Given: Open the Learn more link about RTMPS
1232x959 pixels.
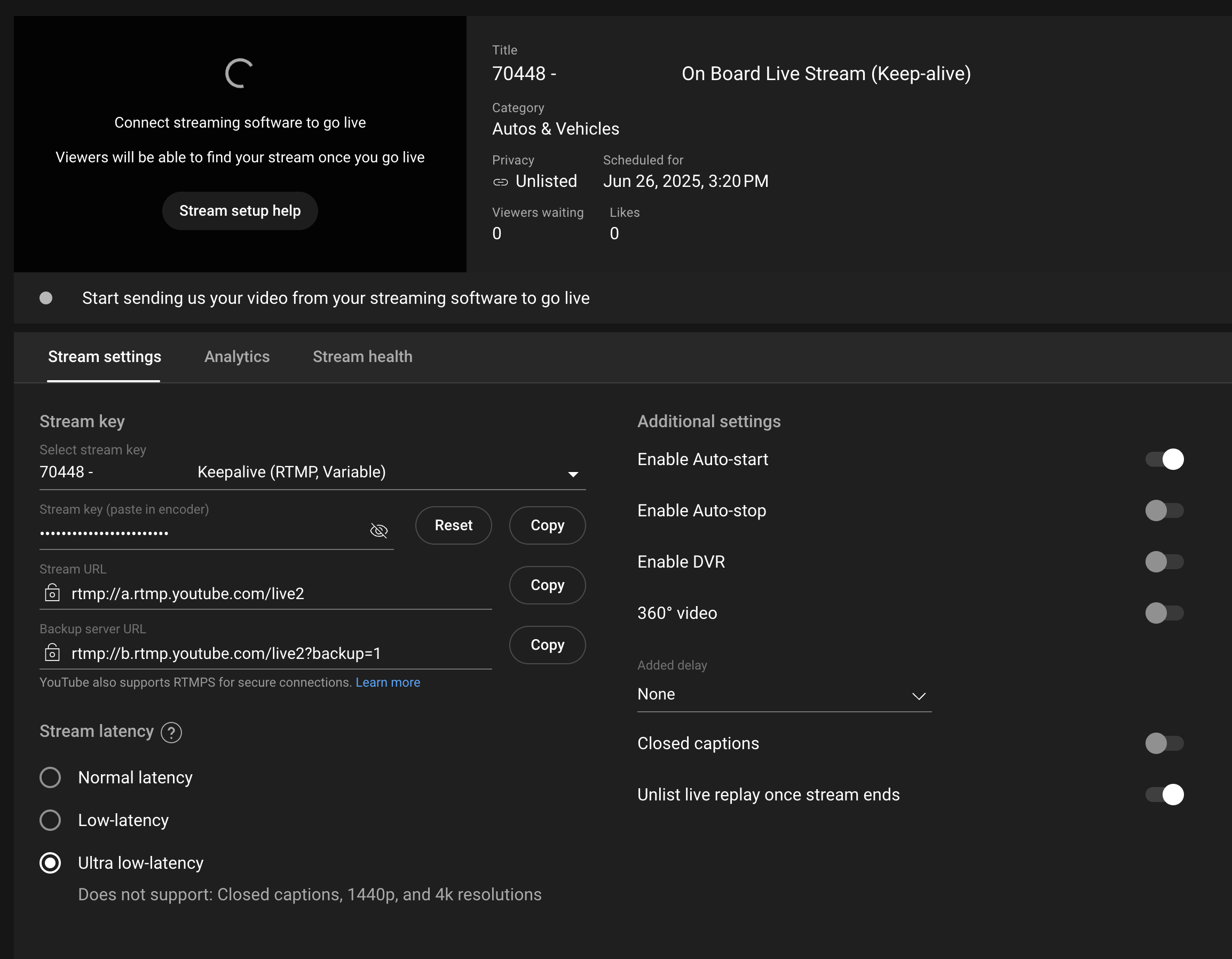Looking at the screenshot, I should tap(388, 682).
